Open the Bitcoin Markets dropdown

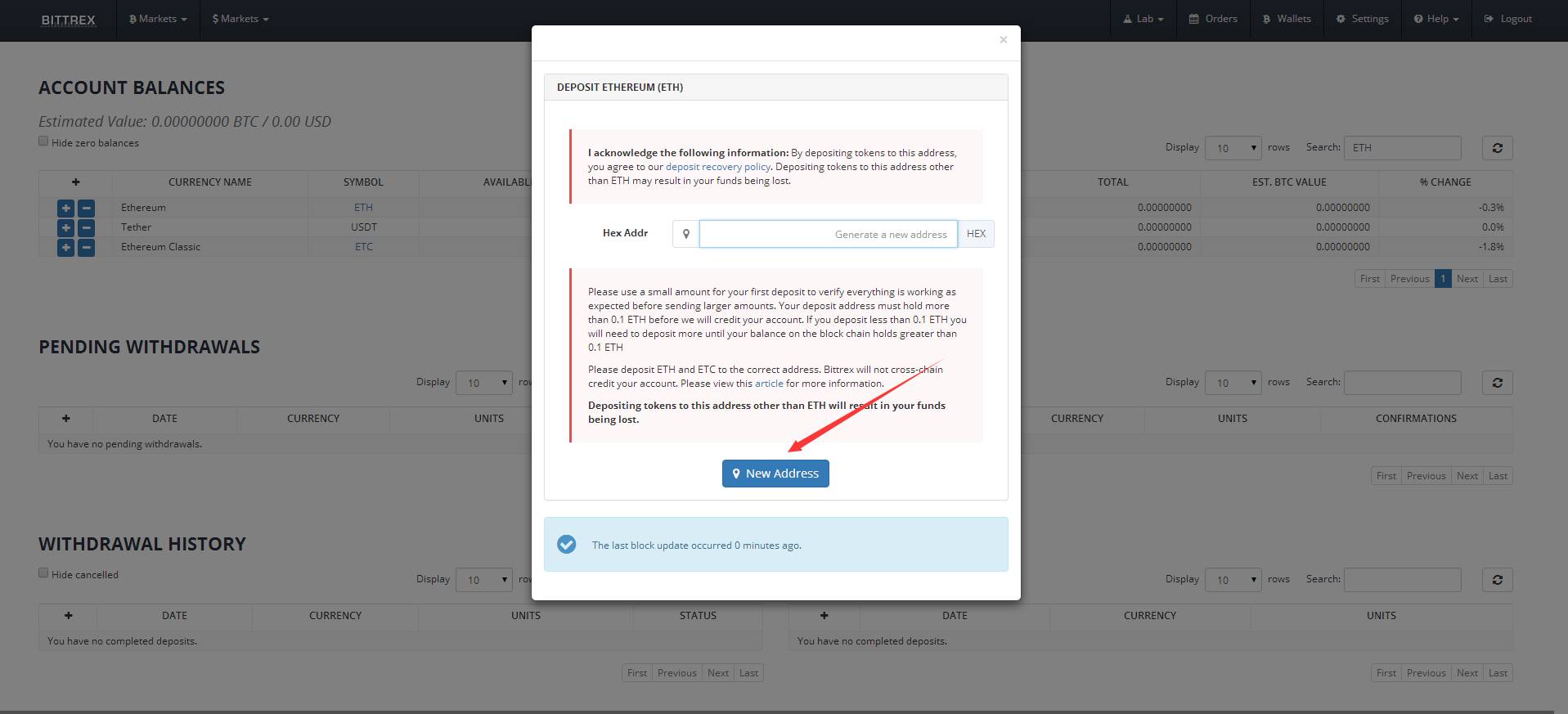[x=158, y=19]
